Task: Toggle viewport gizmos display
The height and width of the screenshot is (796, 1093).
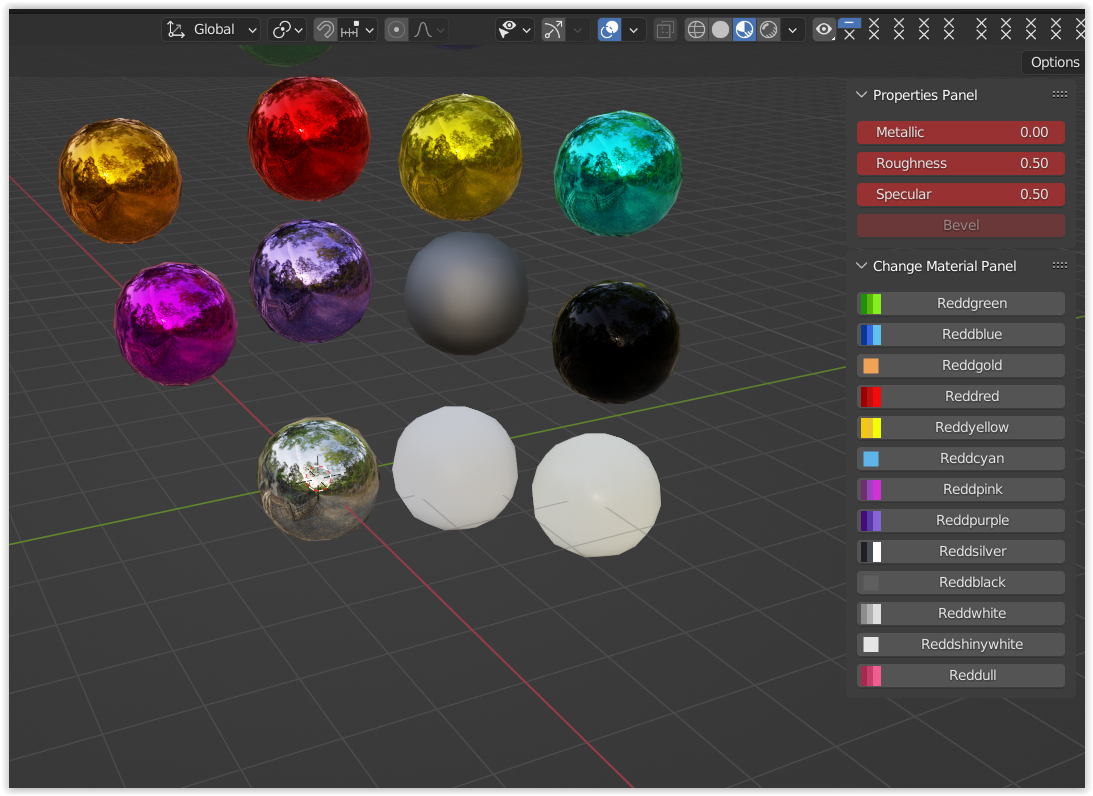Action: (553, 30)
